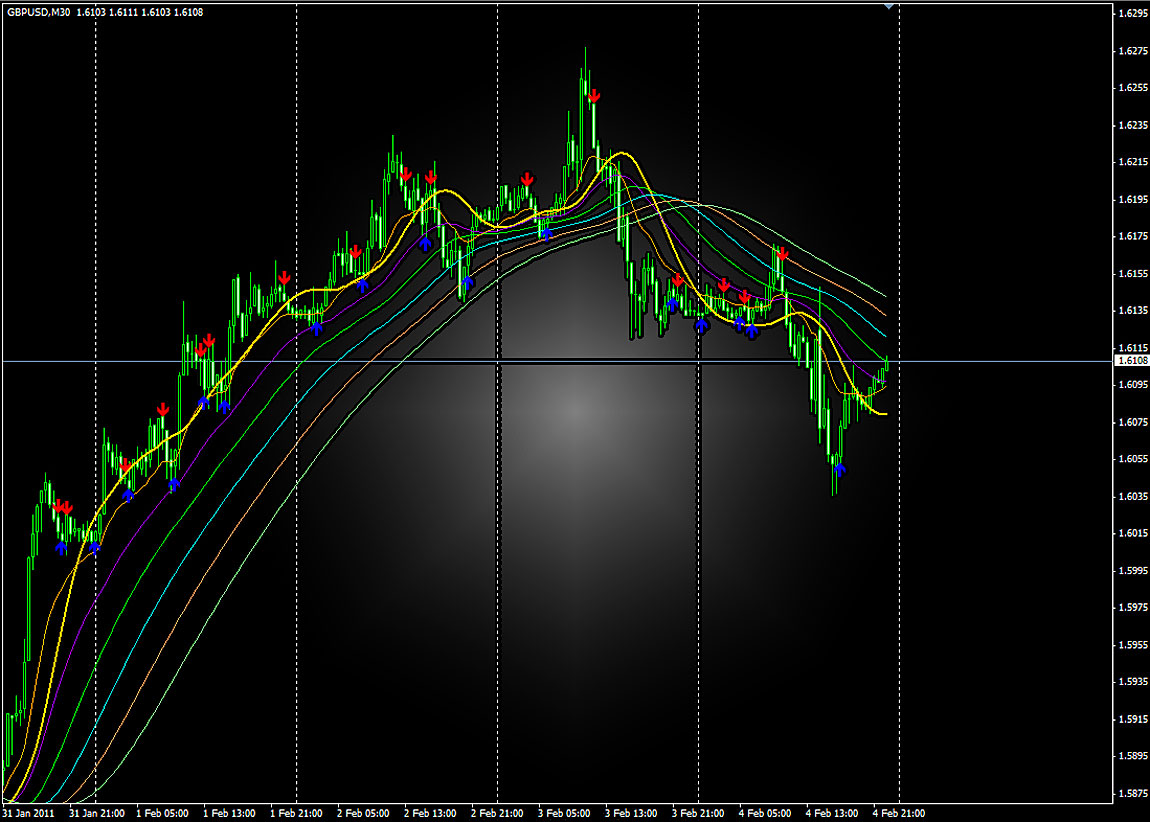The image size is (1150, 822).
Task: Click the red sell arrow at the highest price peak
Action: (x=594, y=96)
